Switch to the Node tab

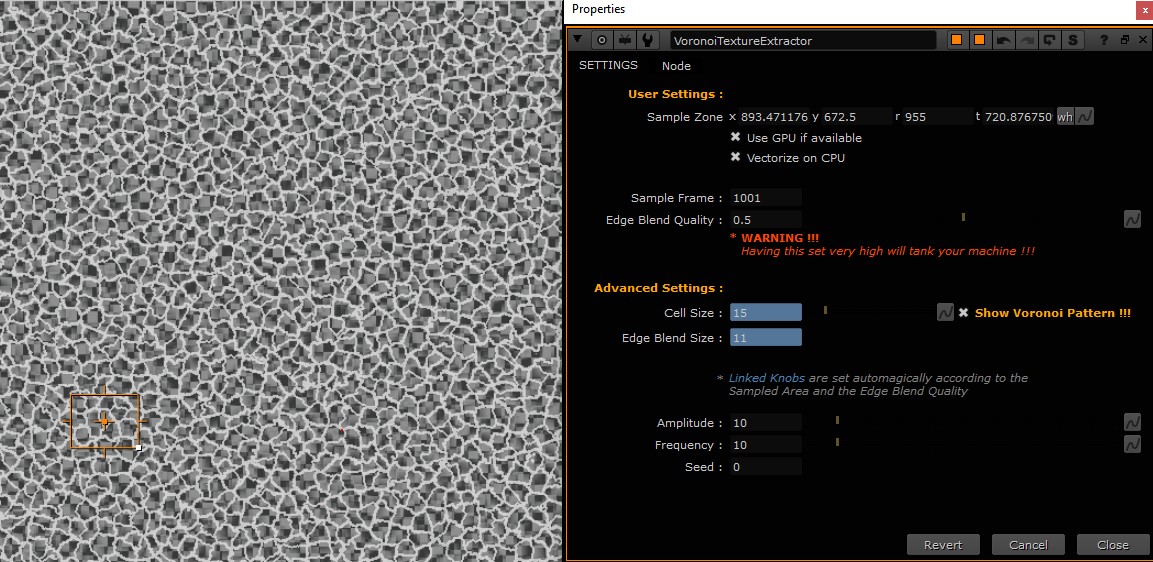[676, 66]
